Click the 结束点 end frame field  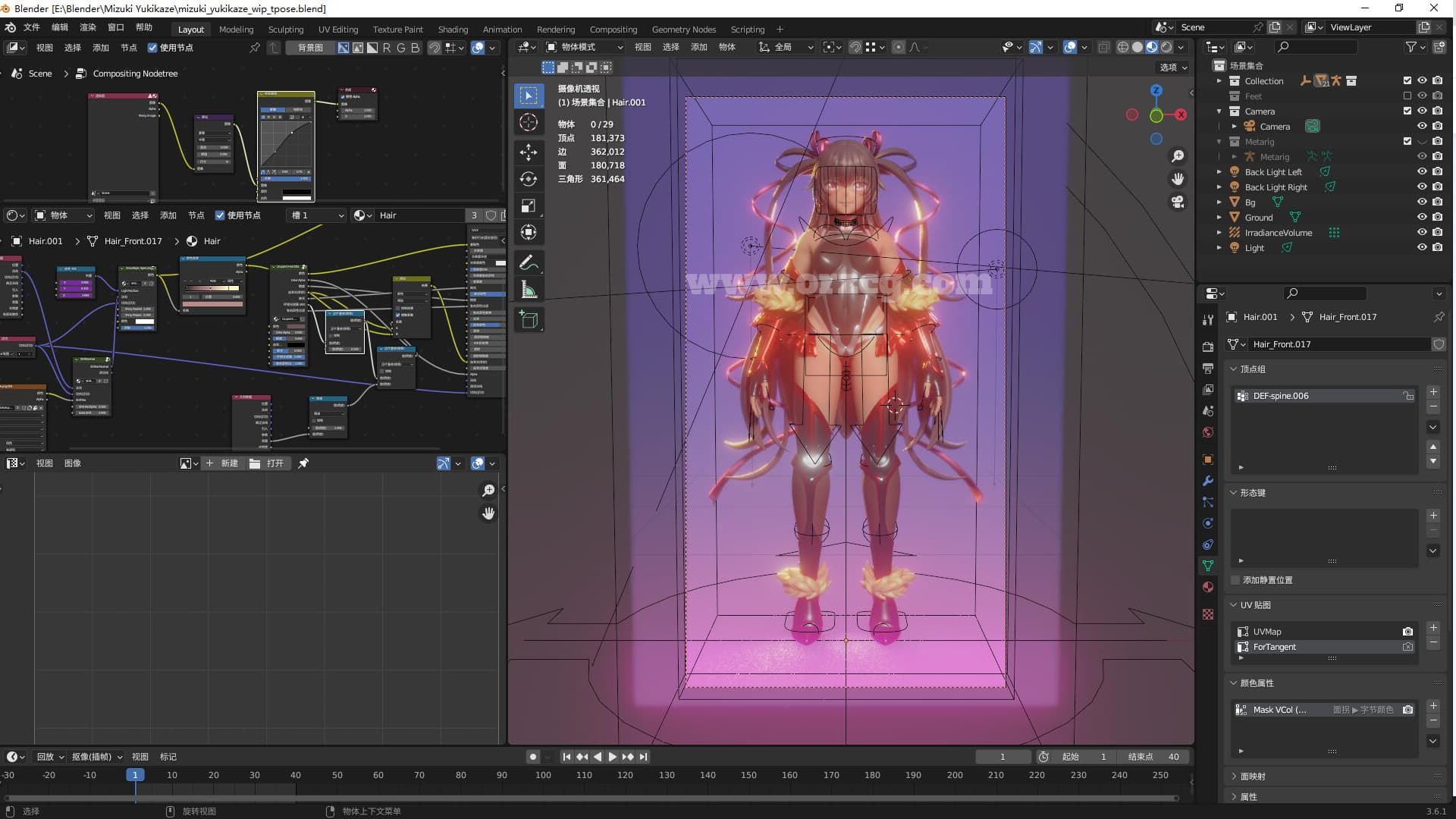click(x=1153, y=757)
